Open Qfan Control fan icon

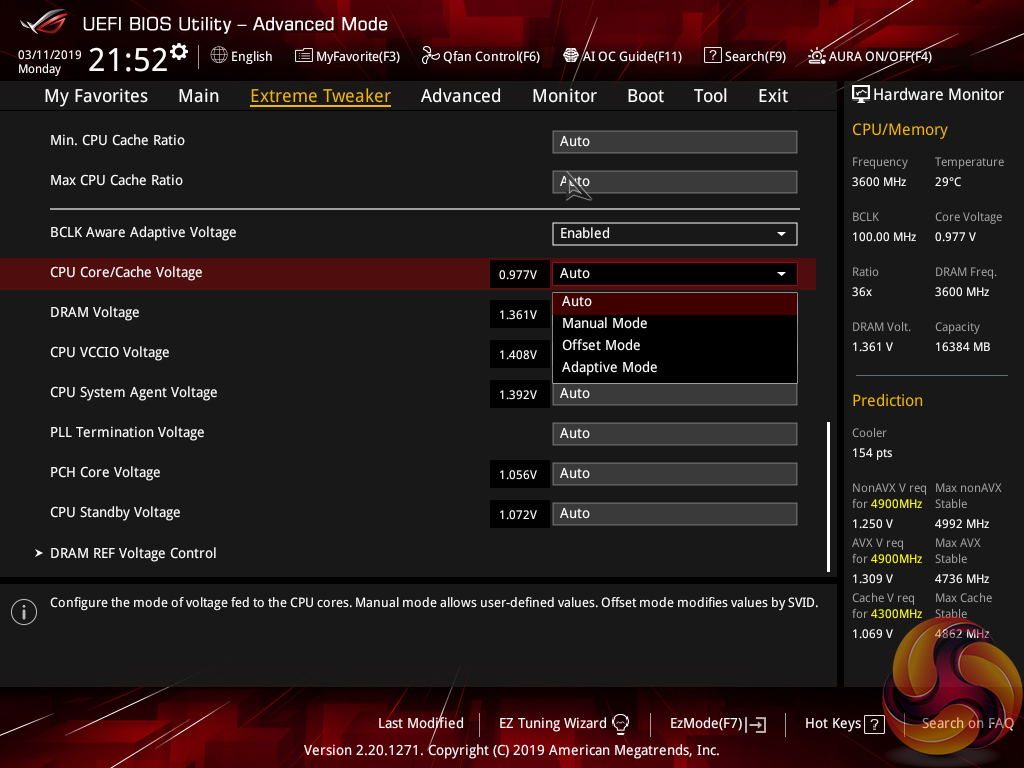click(430, 56)
